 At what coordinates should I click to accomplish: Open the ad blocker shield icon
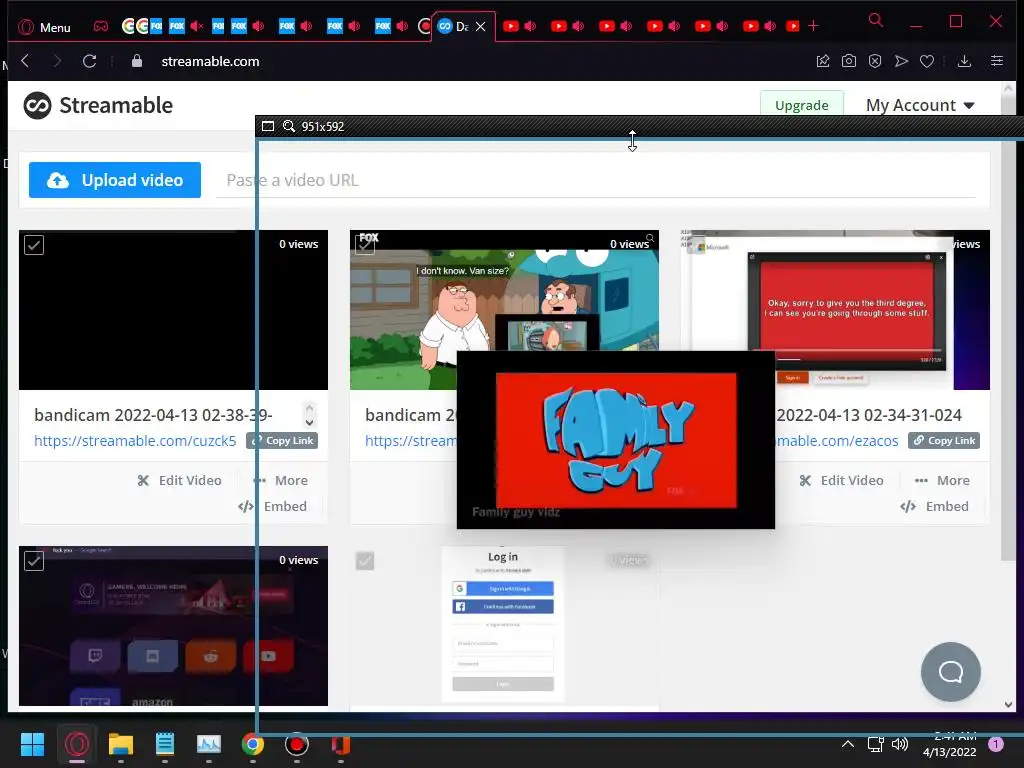tap(875, 61)
